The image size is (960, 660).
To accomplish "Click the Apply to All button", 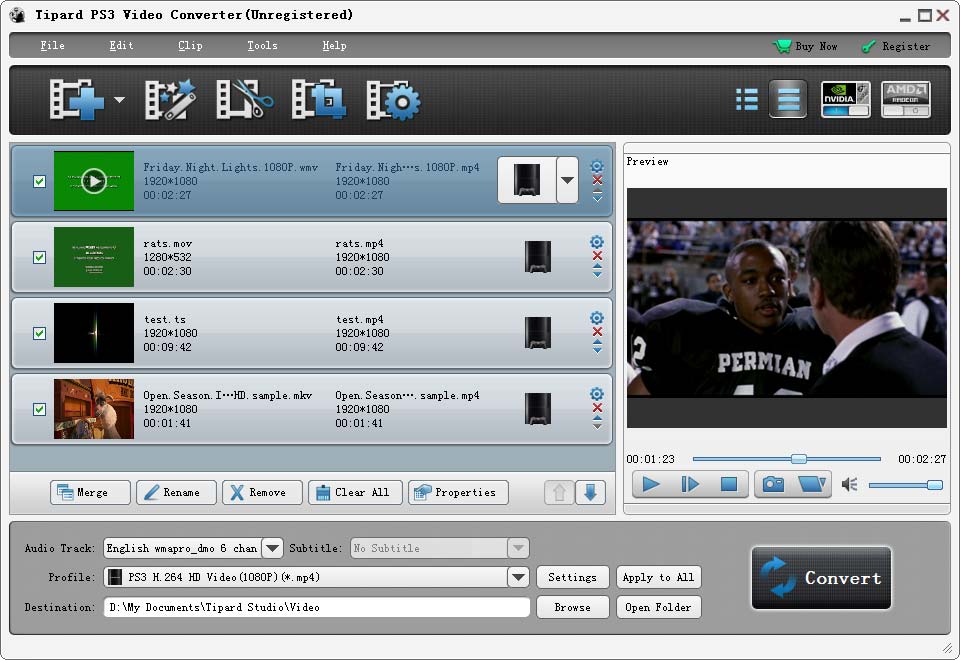I will tap(658, 577).
